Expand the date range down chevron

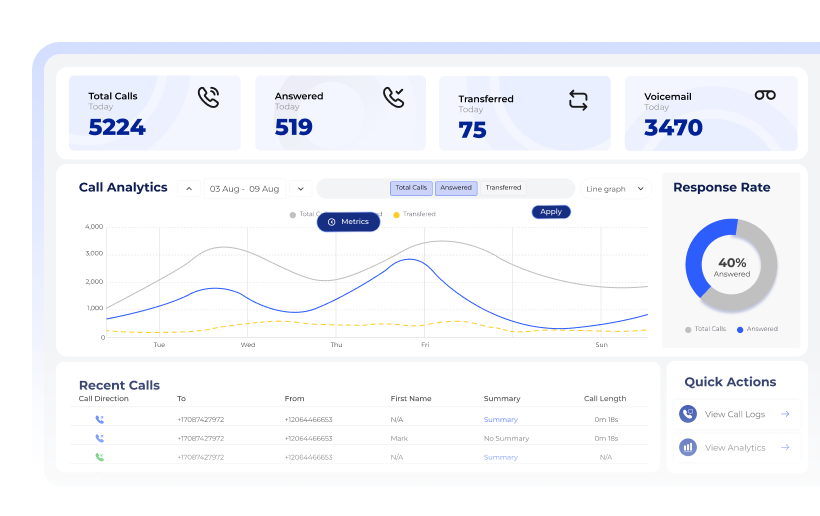[x=299, y=189]
